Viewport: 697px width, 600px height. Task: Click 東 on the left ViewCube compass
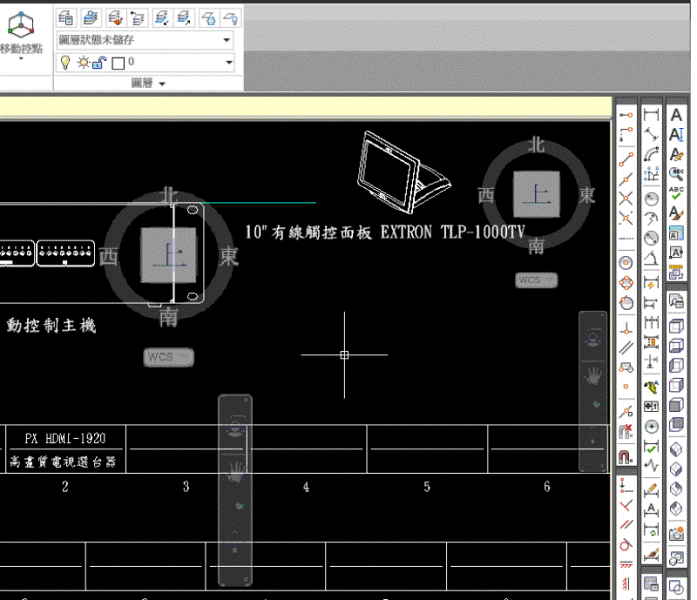click(x=229, y=256)
